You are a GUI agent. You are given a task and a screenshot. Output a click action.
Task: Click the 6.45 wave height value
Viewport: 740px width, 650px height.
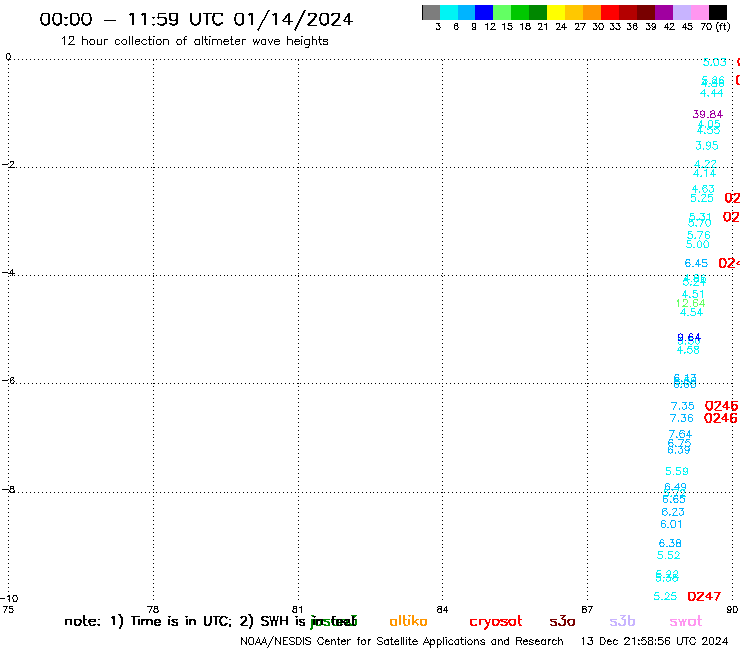(x=696, y=263)
